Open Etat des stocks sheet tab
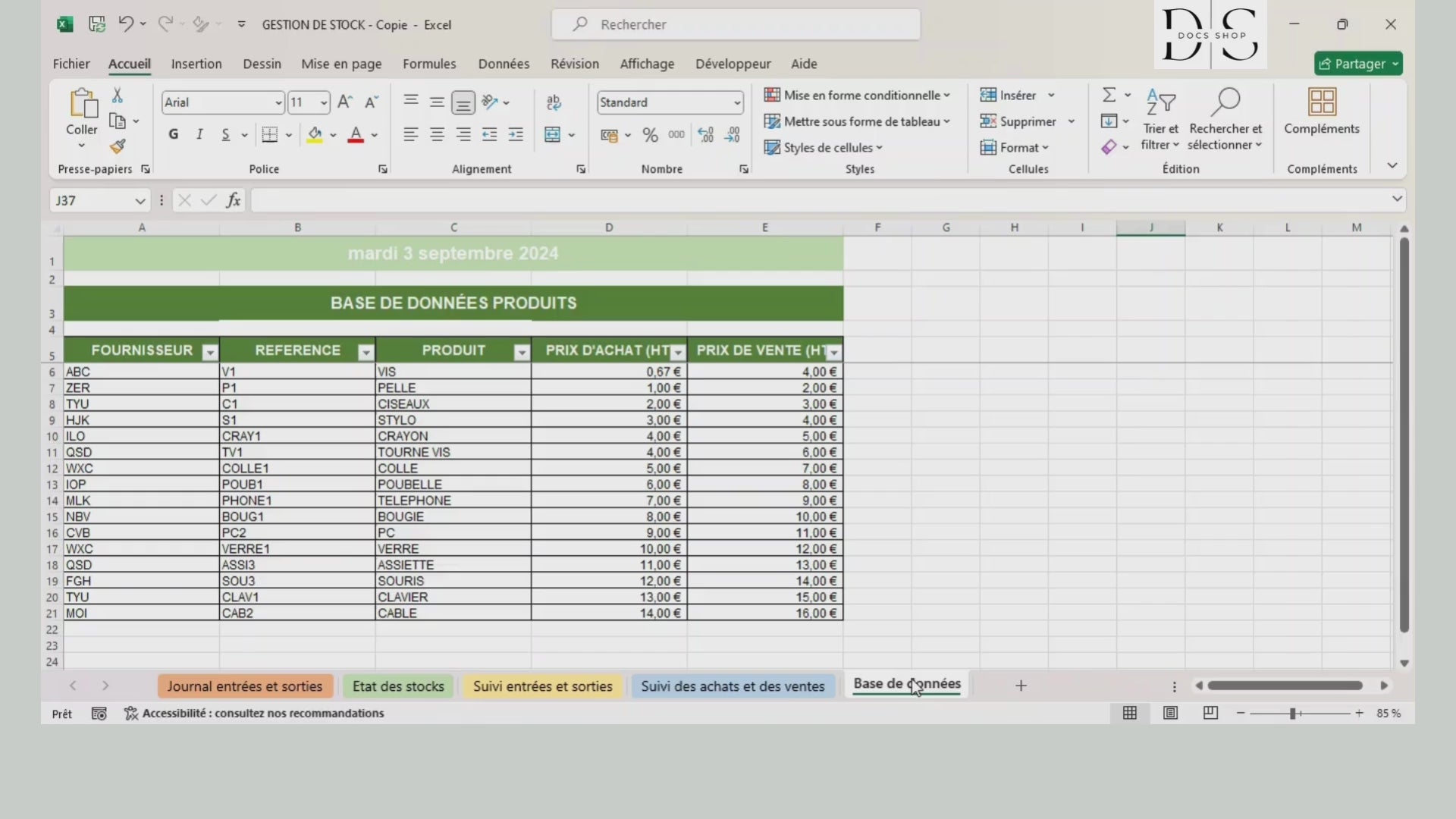 [x=398, y=686]
